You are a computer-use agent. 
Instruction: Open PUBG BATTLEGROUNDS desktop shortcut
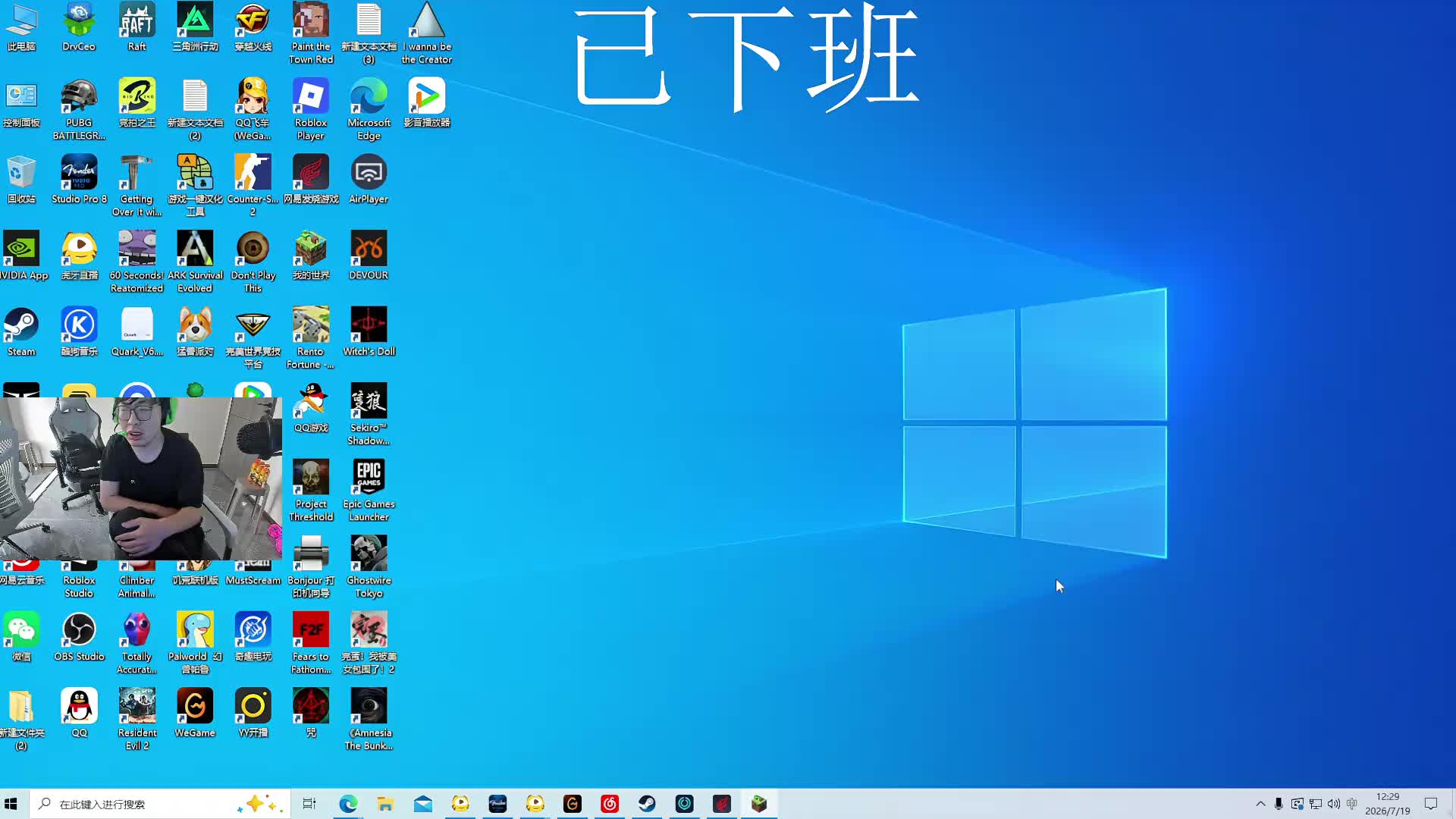[79, 109]
